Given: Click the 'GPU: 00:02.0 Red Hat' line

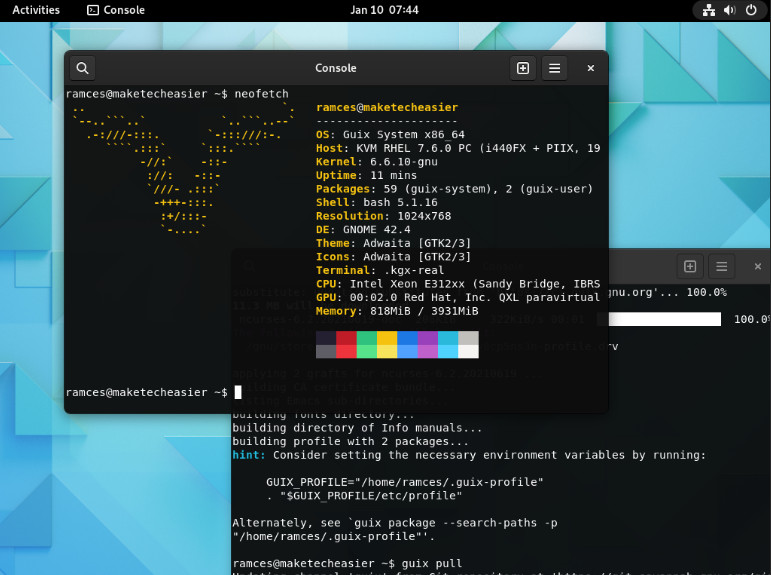Looking at the screenshot, I should (458, 297).
